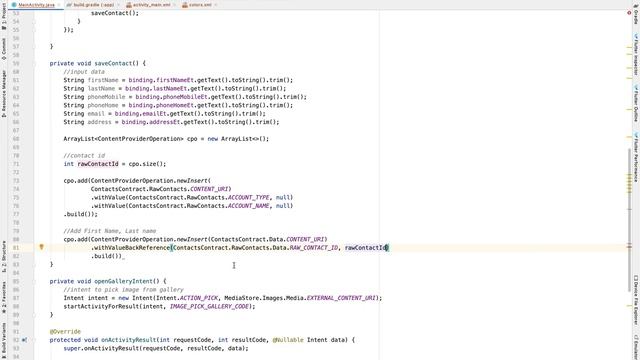Open the build.gradle (:app) tab

click(93, 5)
